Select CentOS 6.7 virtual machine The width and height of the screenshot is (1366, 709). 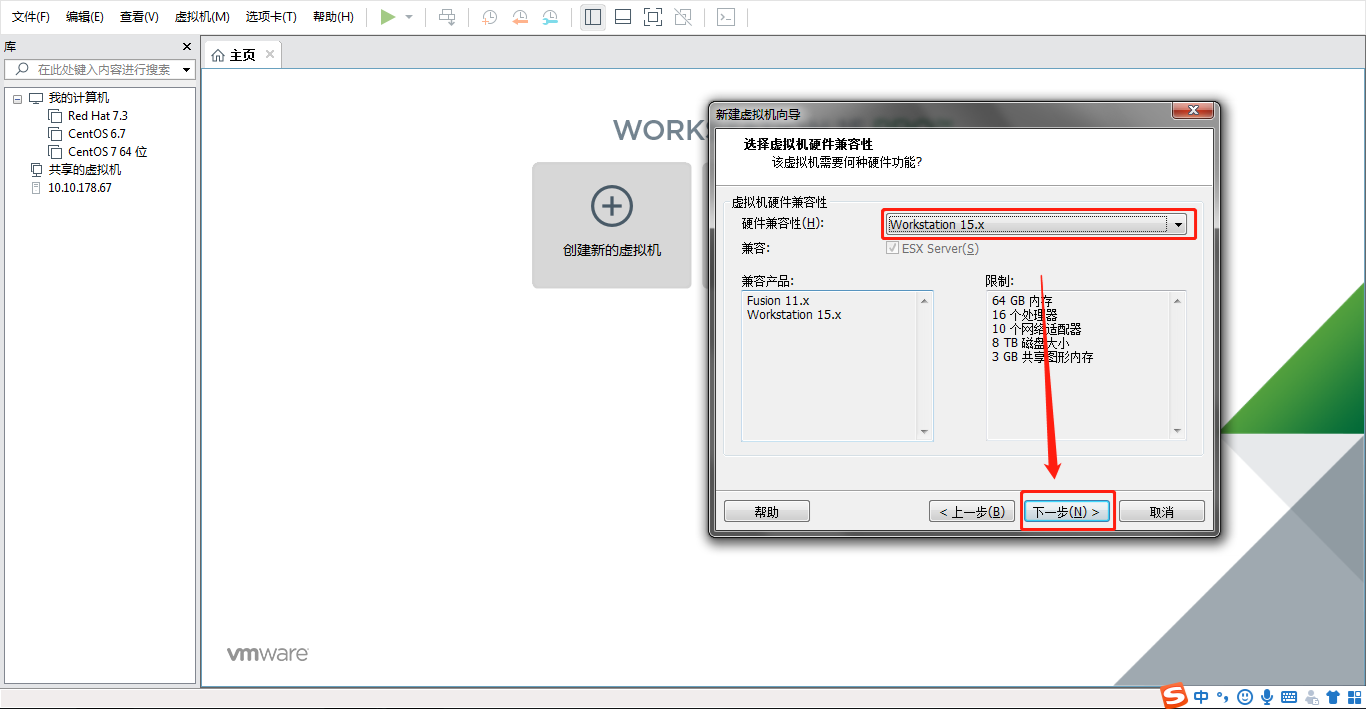pyautogui.click(x=96, y=134)
